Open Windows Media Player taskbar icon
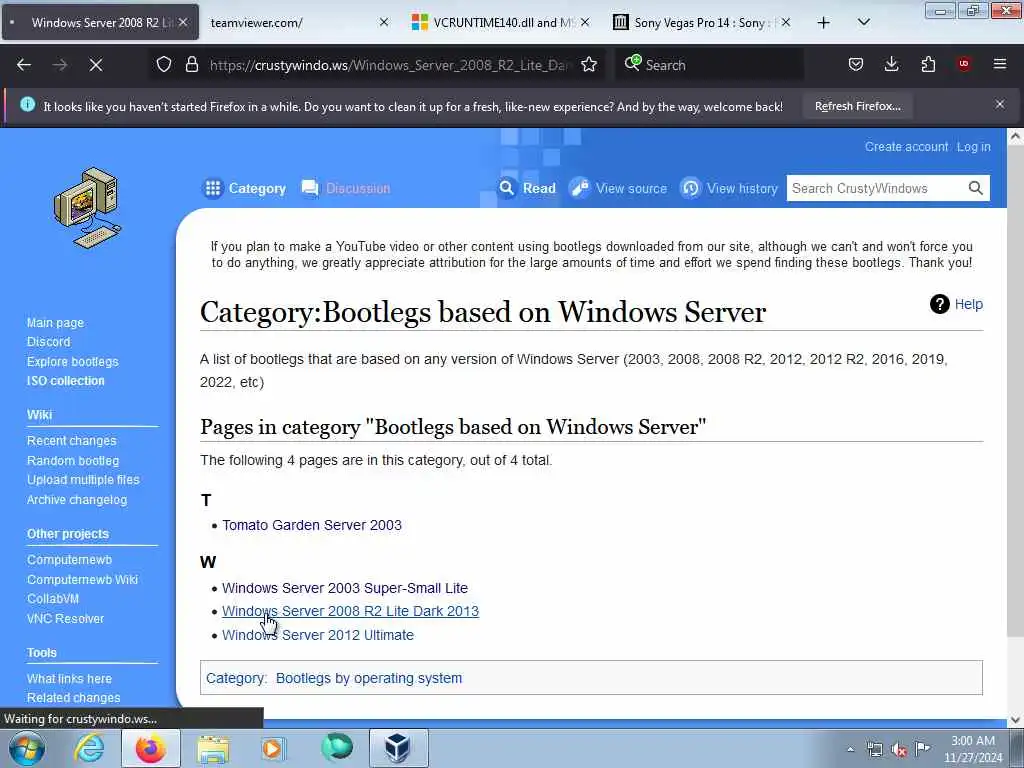Viewport: 1024px width, 768px height. [273, 748]
